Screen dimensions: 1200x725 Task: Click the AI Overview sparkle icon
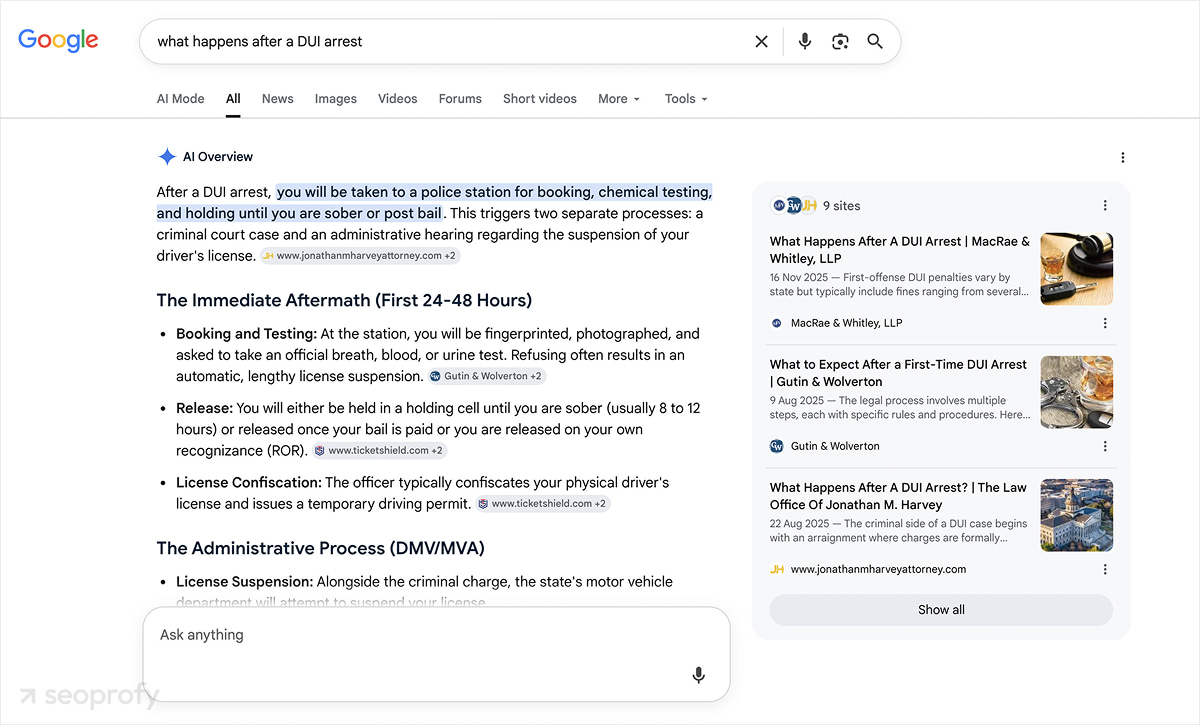click(x=167, y=157)
